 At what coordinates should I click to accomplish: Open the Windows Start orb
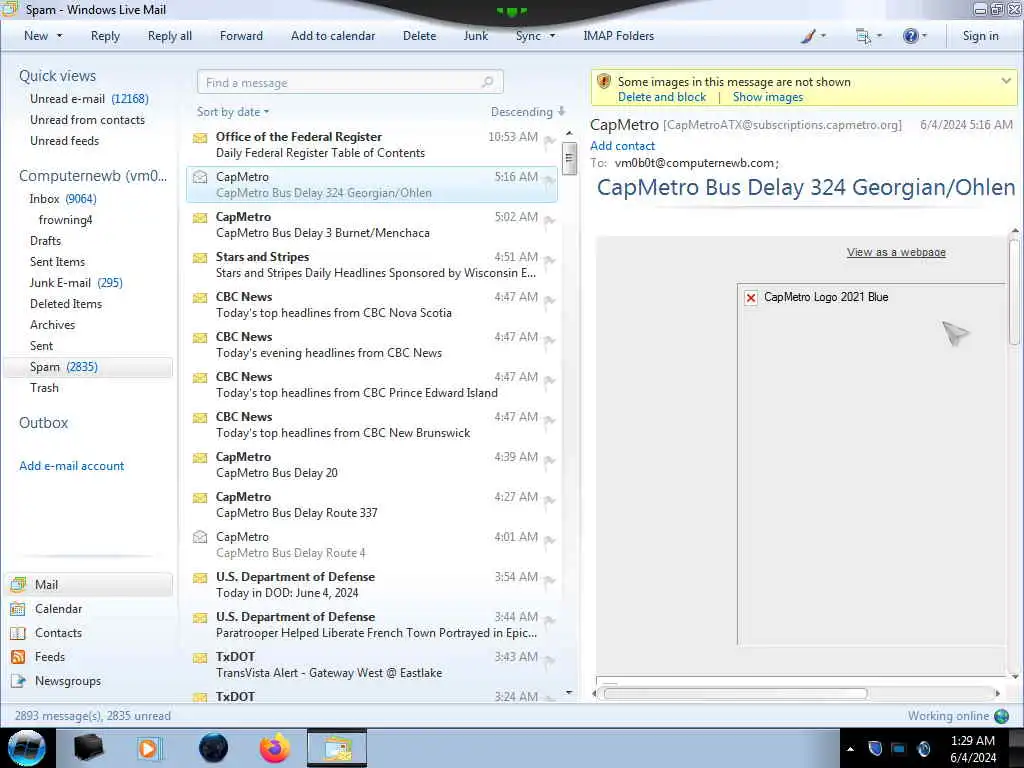click(27, 748)
